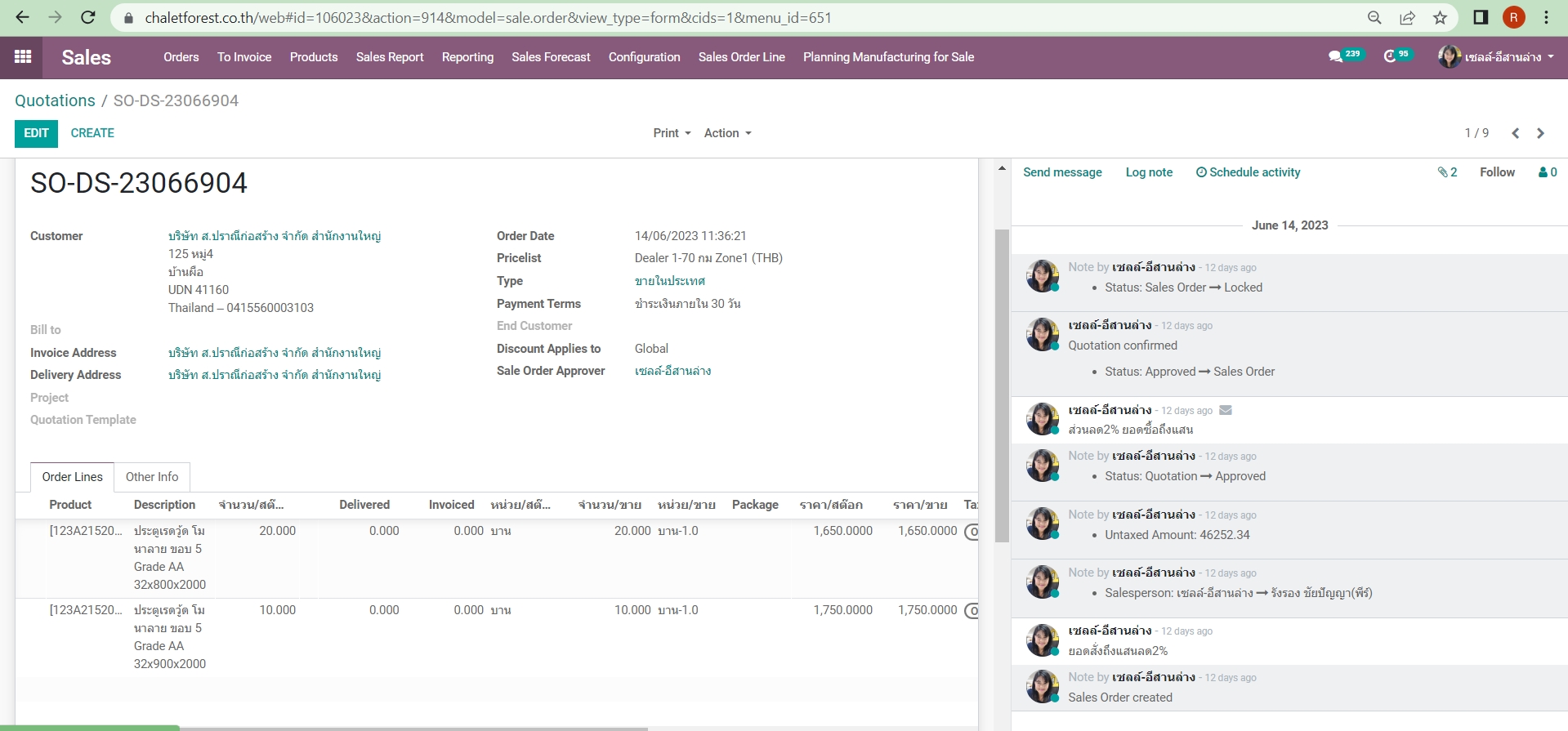Screen dimensions: 1568x731
Task: Follow this sales order
Action: click(1497, 172)
